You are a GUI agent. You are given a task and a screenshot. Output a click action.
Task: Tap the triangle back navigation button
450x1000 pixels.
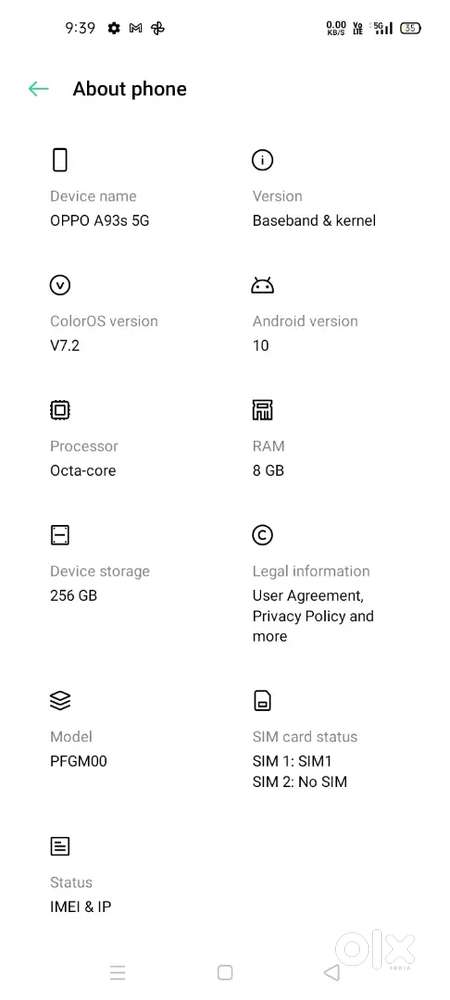[331, 973]
